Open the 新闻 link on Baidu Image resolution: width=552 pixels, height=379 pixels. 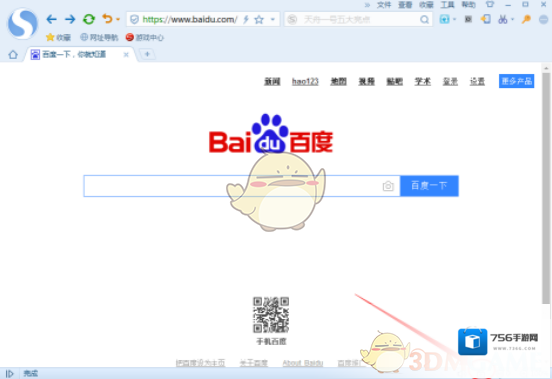pyautogui.click(x=272, y=82)
